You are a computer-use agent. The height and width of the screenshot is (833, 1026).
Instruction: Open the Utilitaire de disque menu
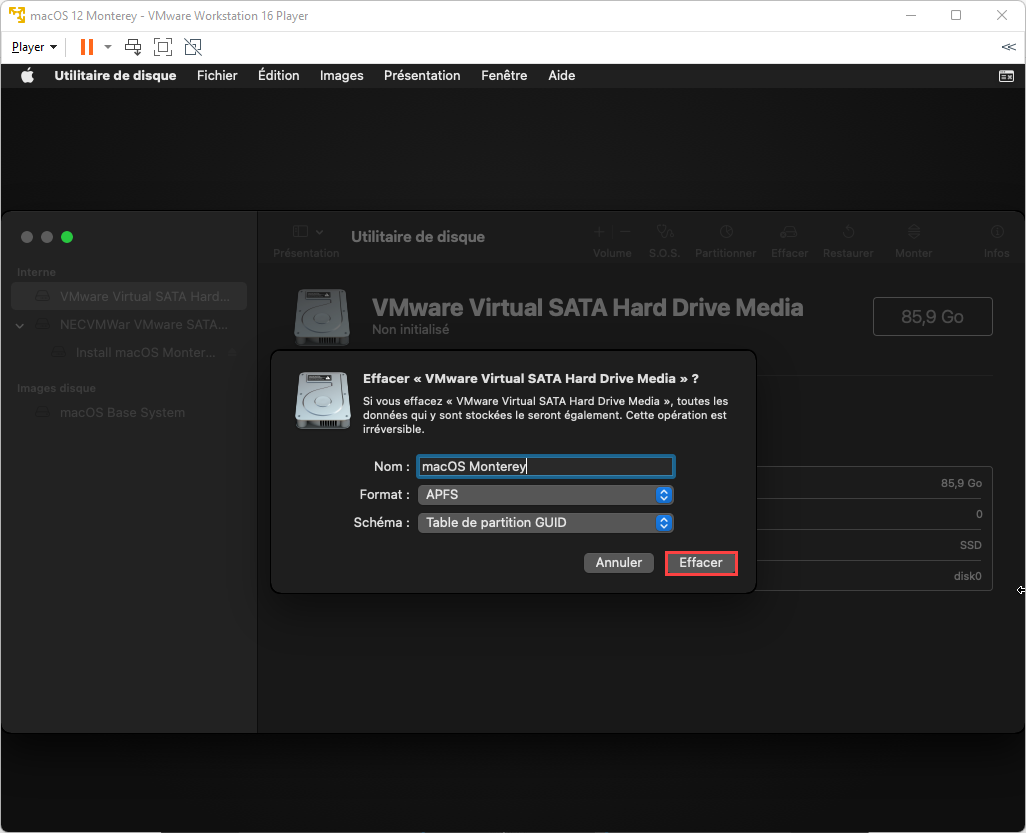pos(115,75)
